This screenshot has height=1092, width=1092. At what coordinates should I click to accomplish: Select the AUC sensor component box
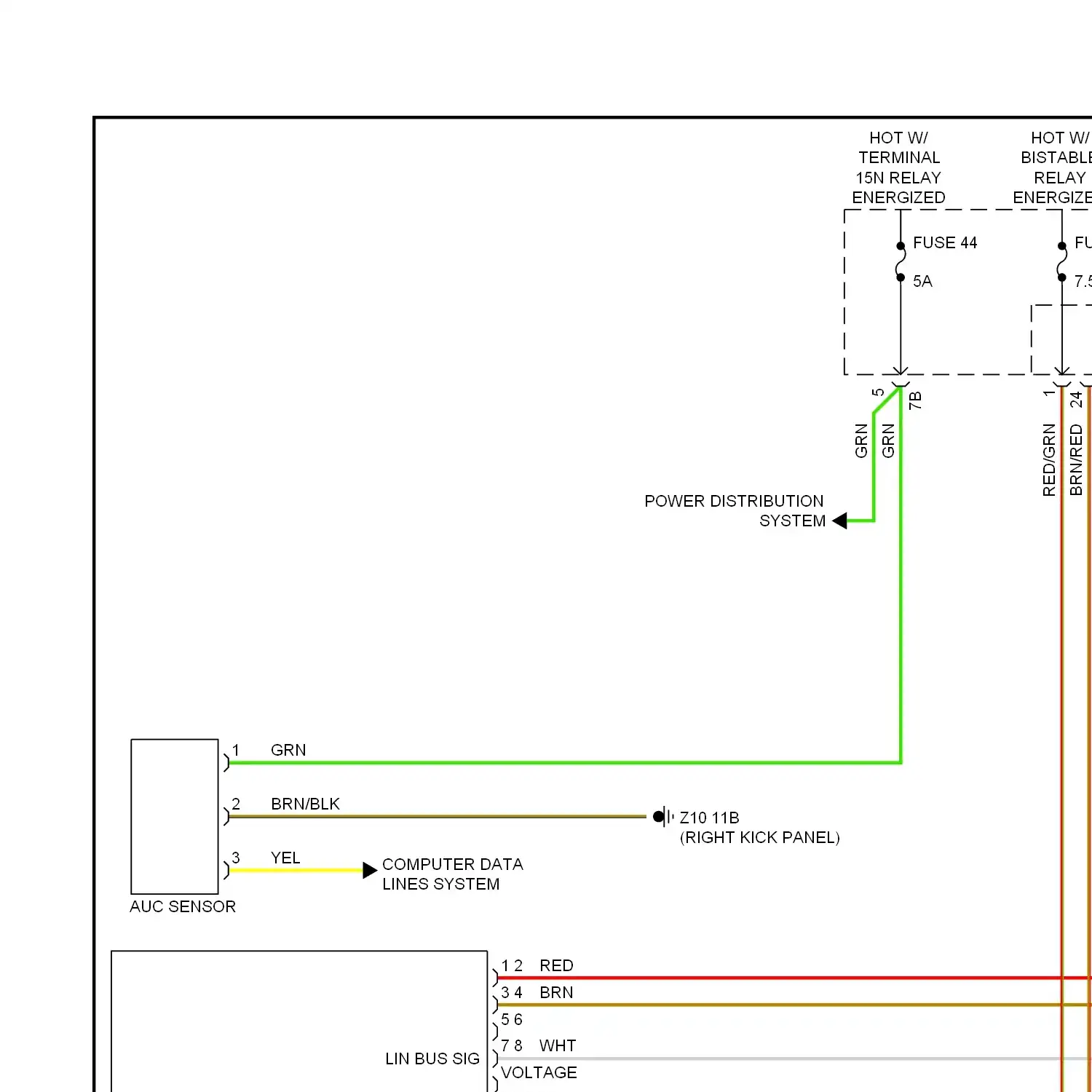click(175, 817)
